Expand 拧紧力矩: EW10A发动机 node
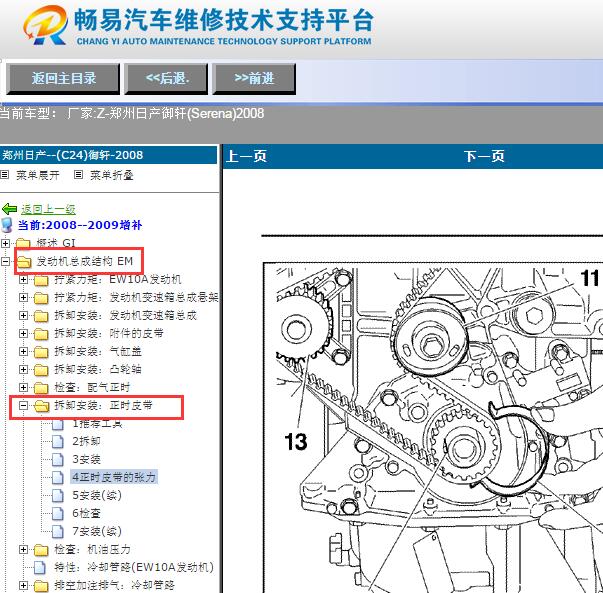Screen dimensions: 603x593 pyautogui.click(x=23, y=280)
